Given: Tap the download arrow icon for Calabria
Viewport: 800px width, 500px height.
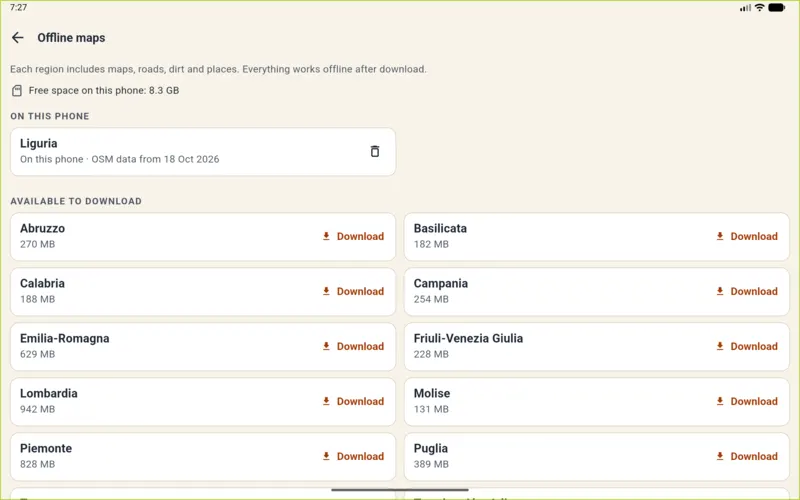Looking at the screenshot, I should pyautogui.click(x=327, y=291).
